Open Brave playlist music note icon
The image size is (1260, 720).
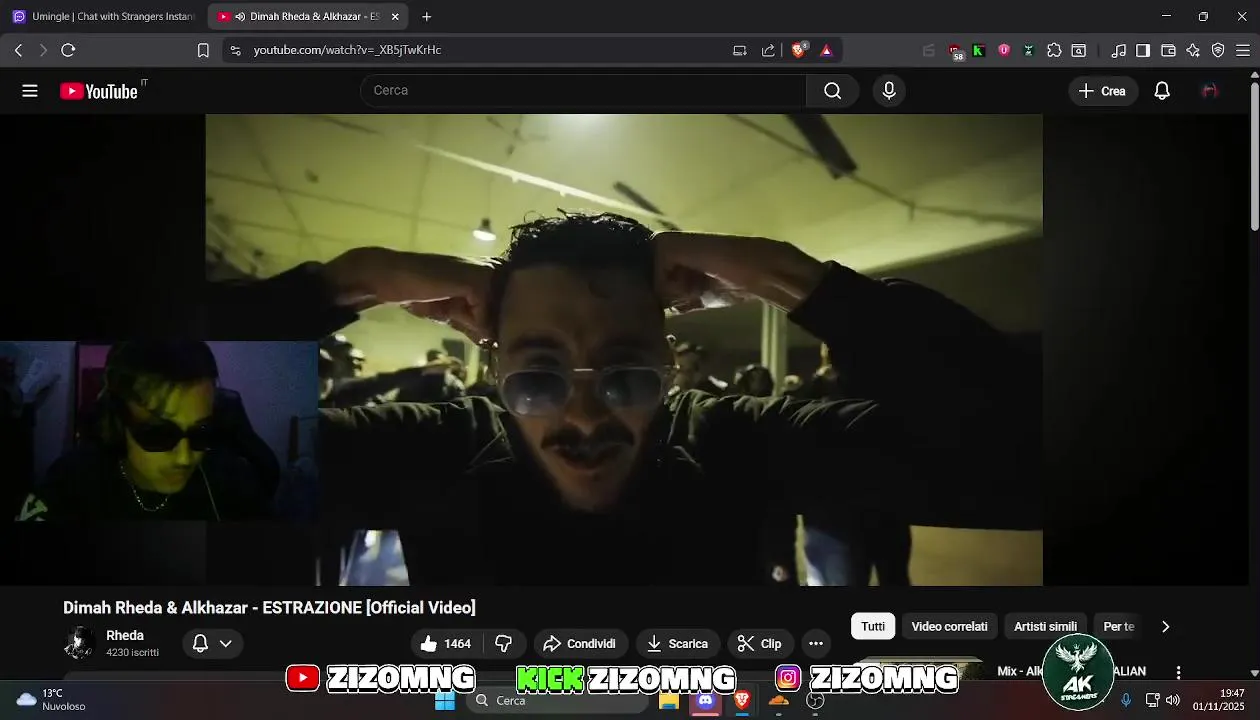(x=1119, y=50)
